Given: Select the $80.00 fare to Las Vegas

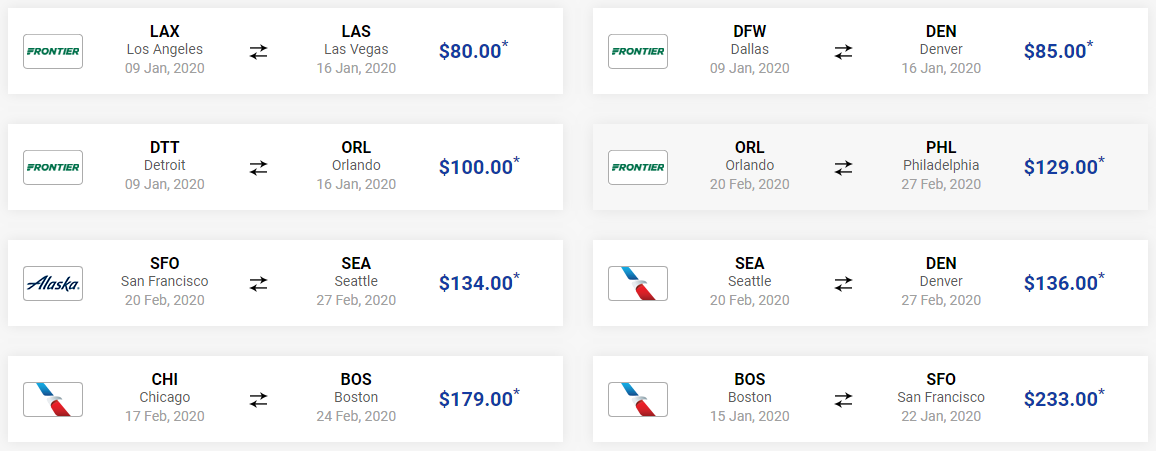Looking at the screenshot, I should click(x=474, y=50).
